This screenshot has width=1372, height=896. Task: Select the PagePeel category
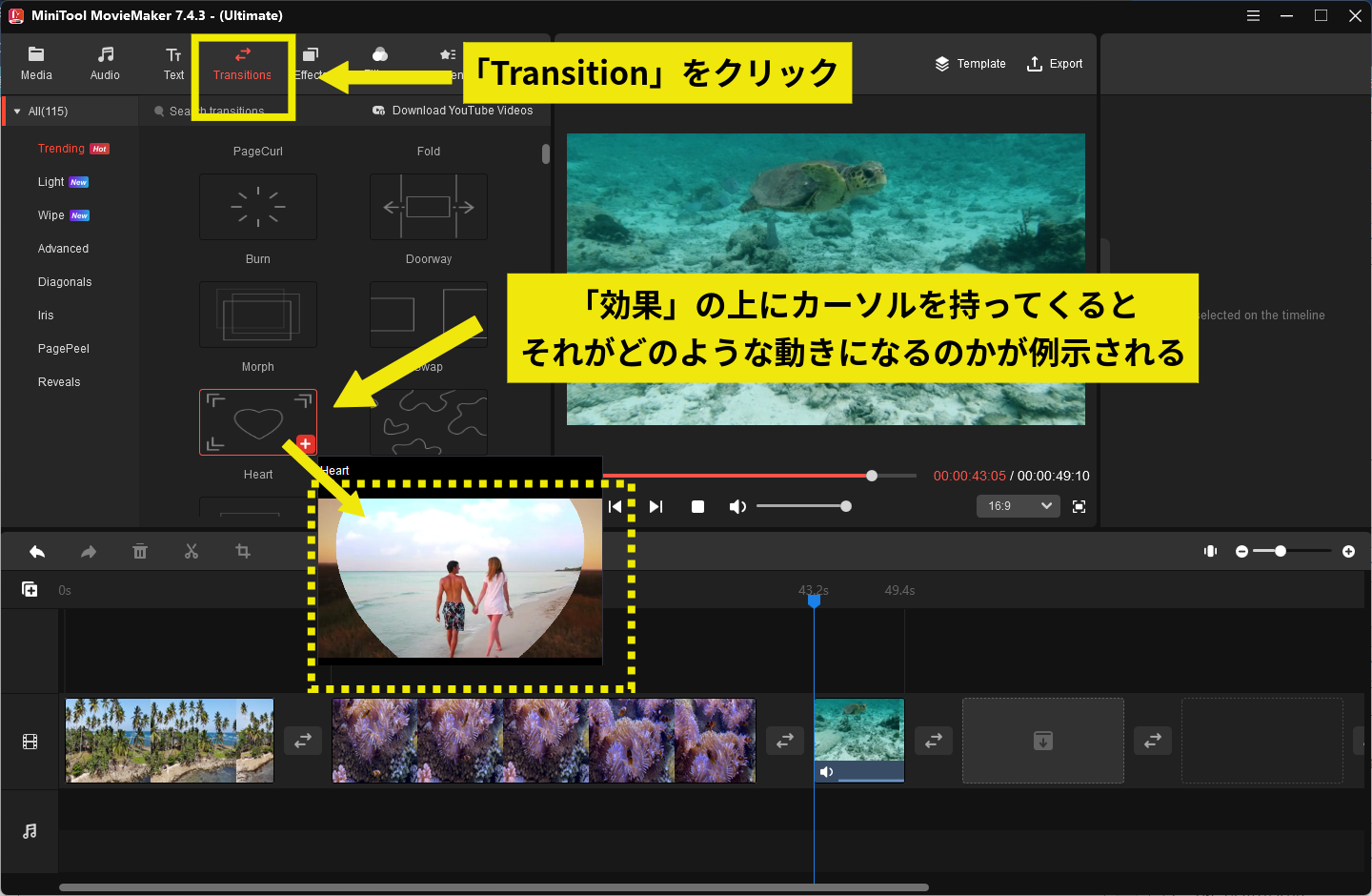click(64, 349)
